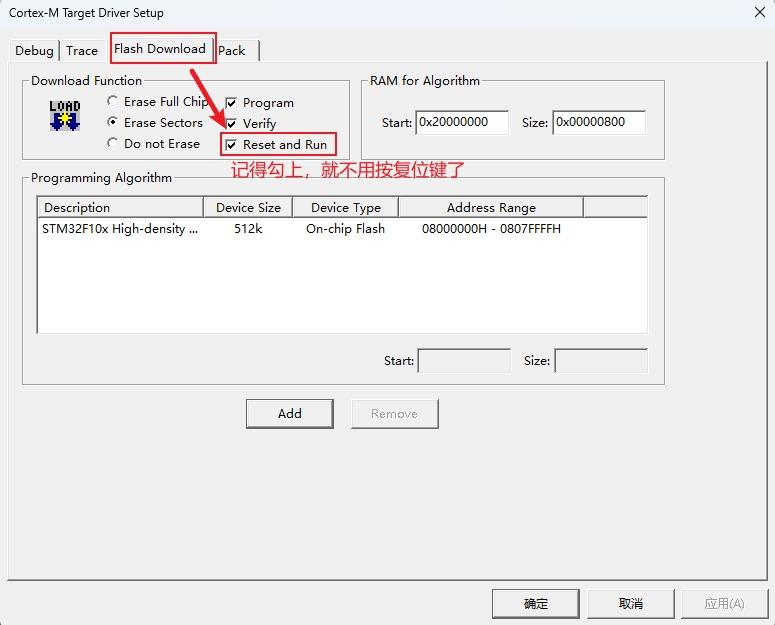Screen dimensions: 775x625
Task: Click the Remove button
Action: 394,414
